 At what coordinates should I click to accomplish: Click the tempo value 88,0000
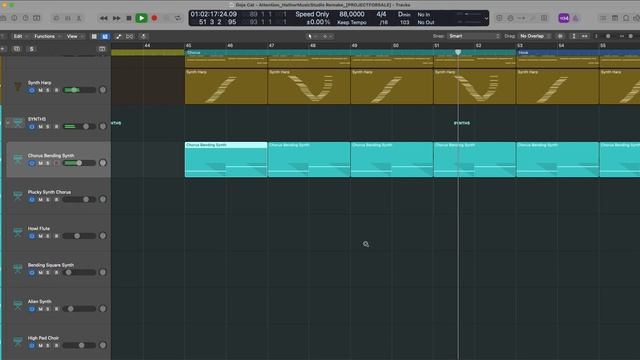[351, 14]
